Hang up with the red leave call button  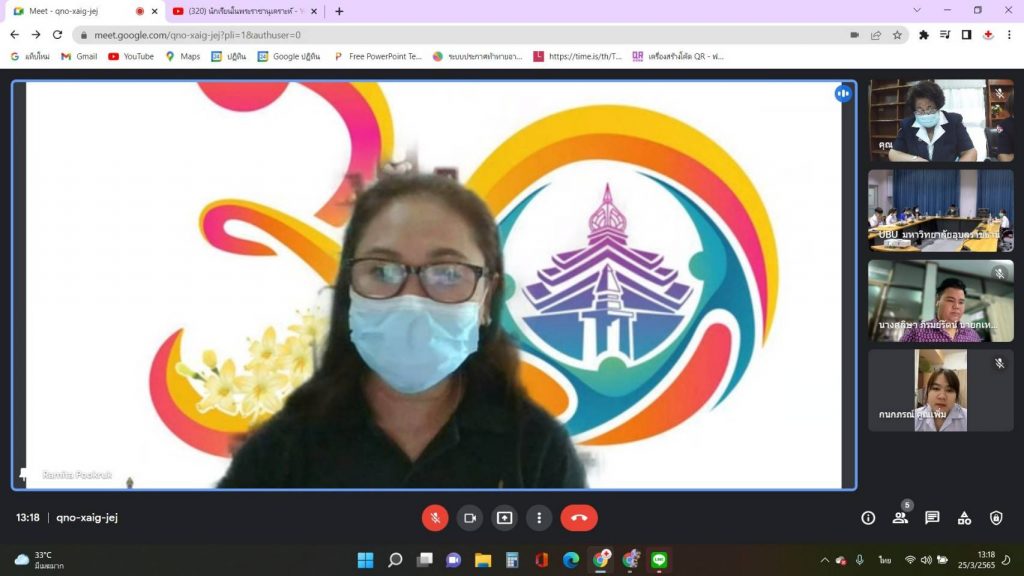coord(579,518)
